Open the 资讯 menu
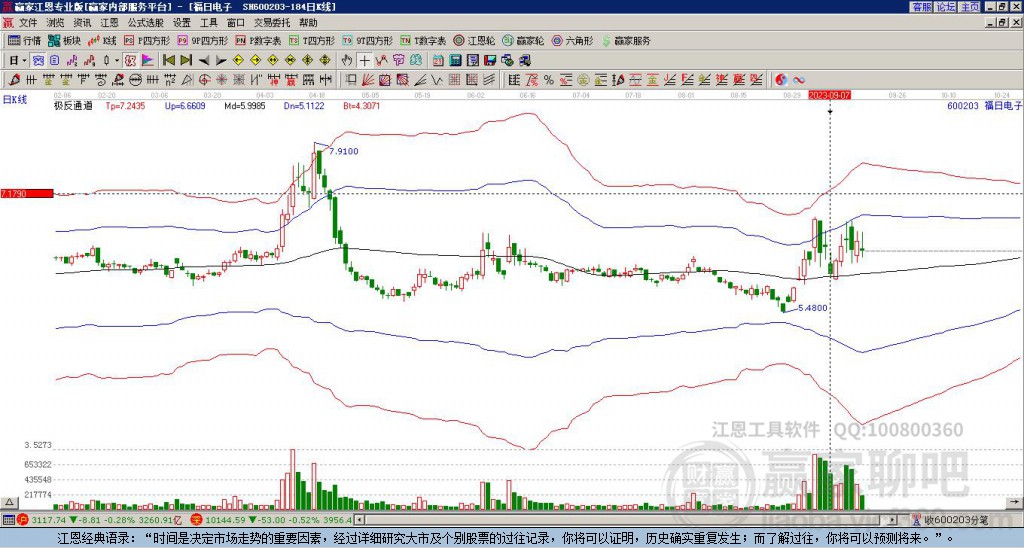Screen dimensions: 1024x548 82,23
